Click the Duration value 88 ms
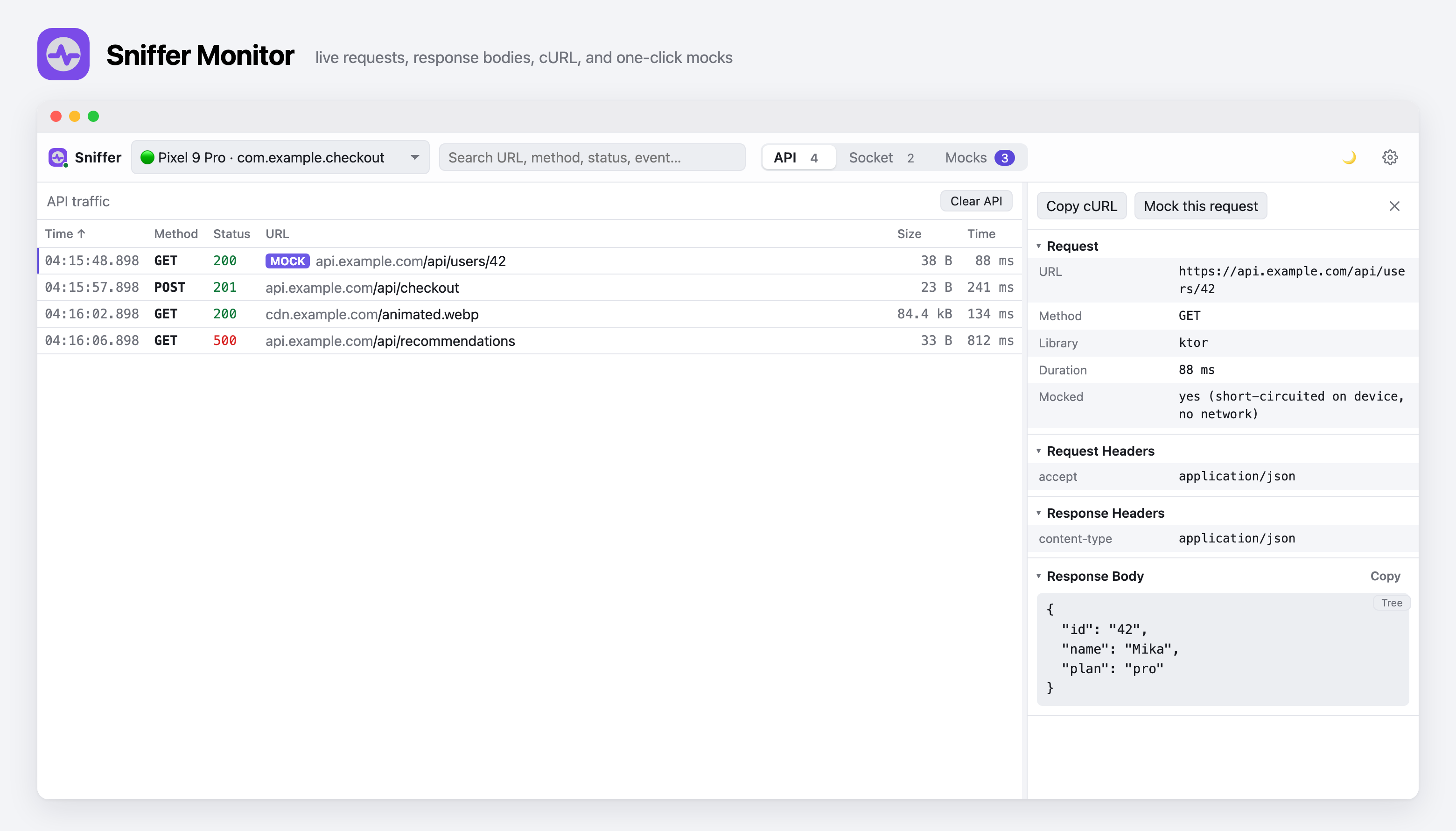Image resolution: width=1456 pixels, height=831 pixels. [1197, 370]
